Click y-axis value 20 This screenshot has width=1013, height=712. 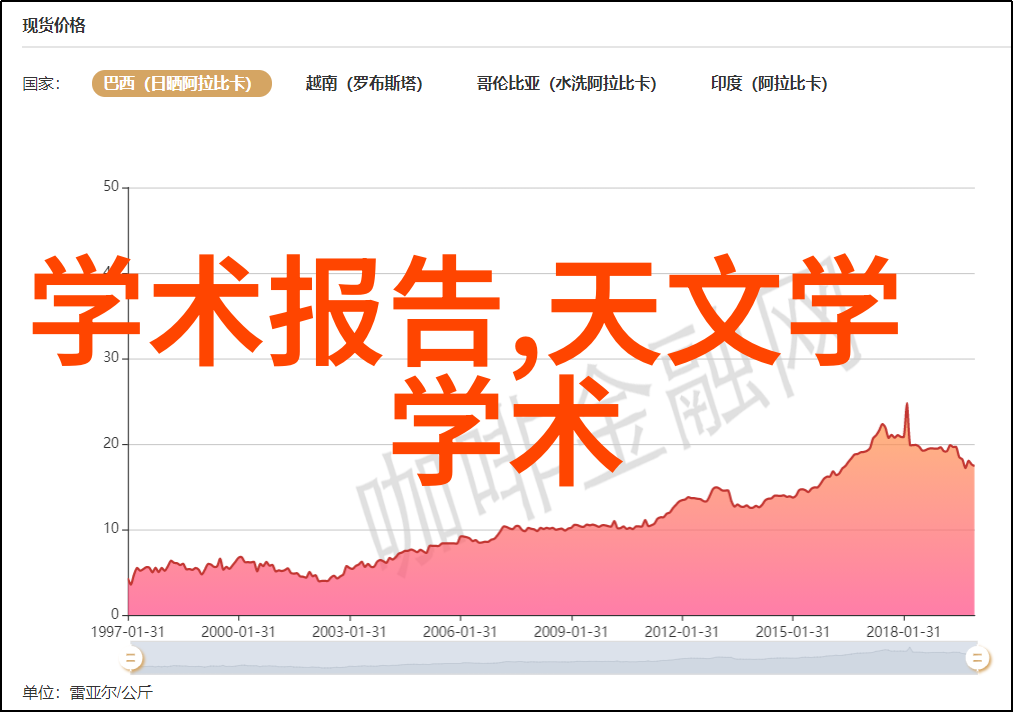click(111, 443)
